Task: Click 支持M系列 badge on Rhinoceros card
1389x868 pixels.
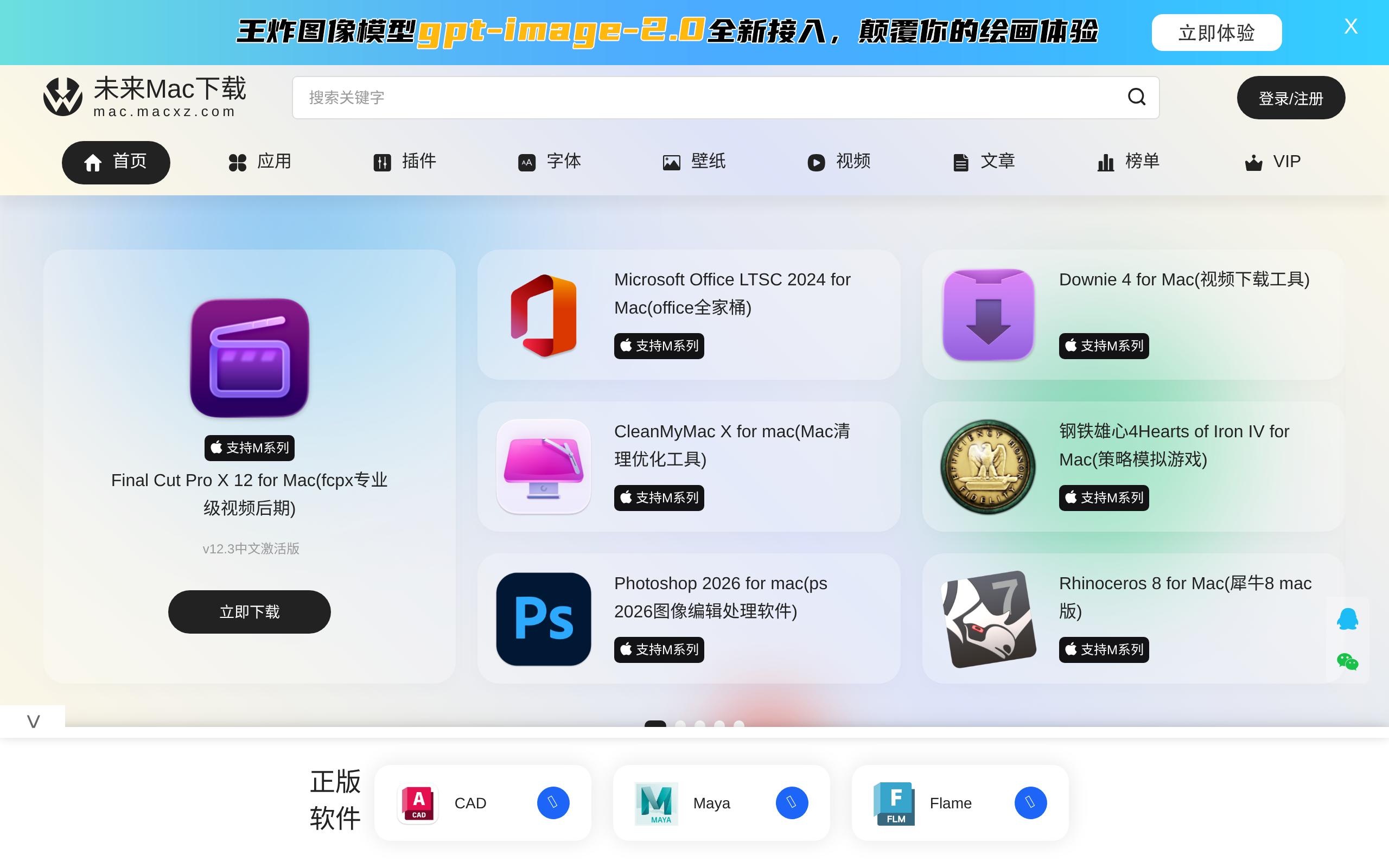Action: click(x=1104, y=650)
